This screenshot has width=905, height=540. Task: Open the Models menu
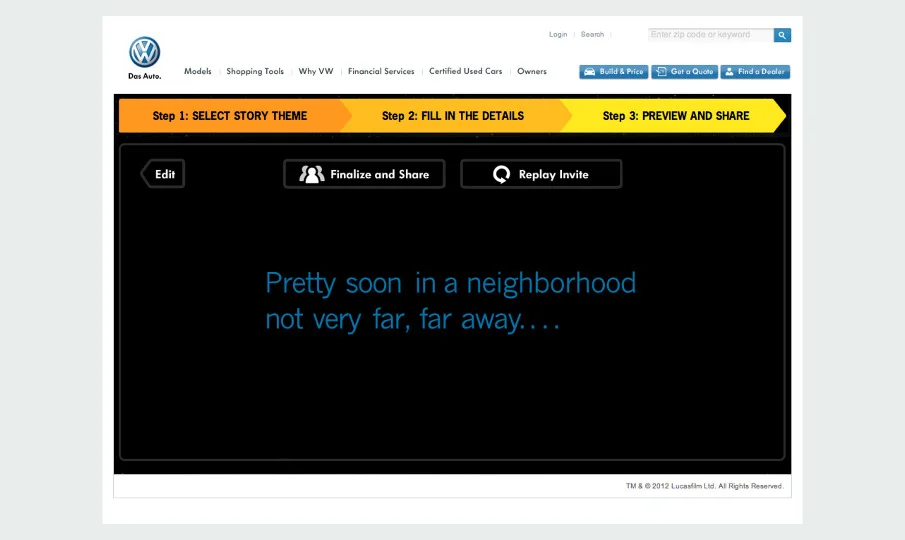click(197, 72)
